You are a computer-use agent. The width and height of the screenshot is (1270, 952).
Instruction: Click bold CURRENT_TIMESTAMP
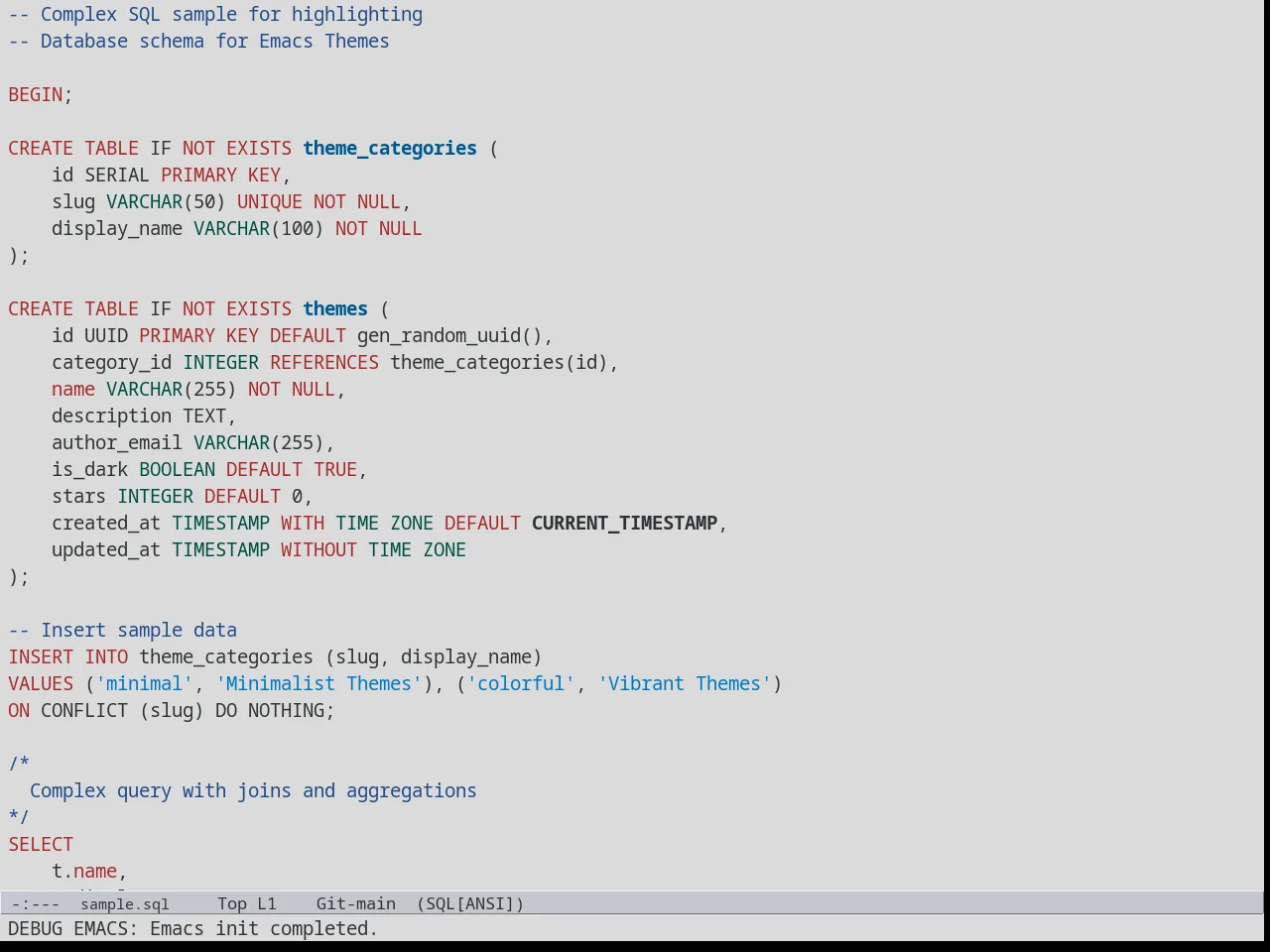pos(624,524)
